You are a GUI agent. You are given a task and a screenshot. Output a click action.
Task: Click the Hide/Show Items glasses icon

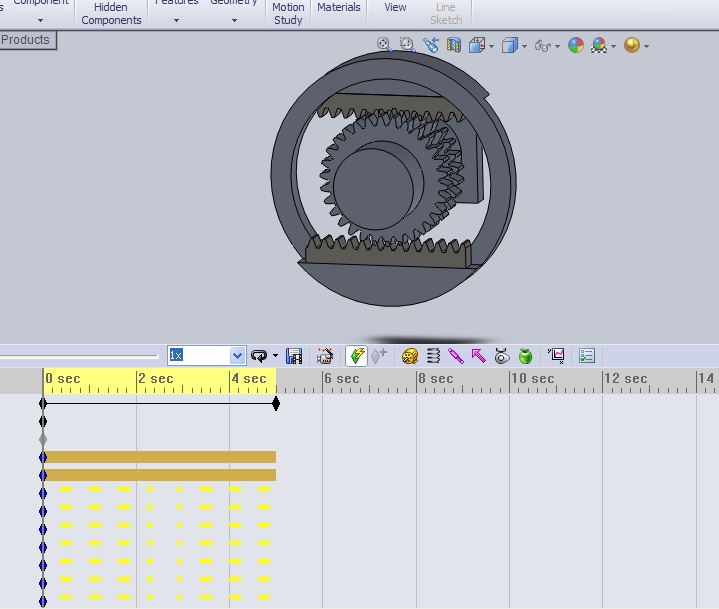click(x=543, y=46)
